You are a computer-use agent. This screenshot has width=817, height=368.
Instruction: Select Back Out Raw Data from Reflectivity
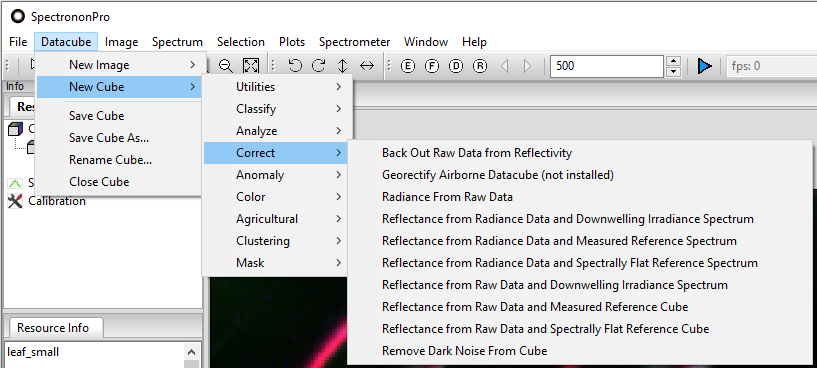[579, 153]
